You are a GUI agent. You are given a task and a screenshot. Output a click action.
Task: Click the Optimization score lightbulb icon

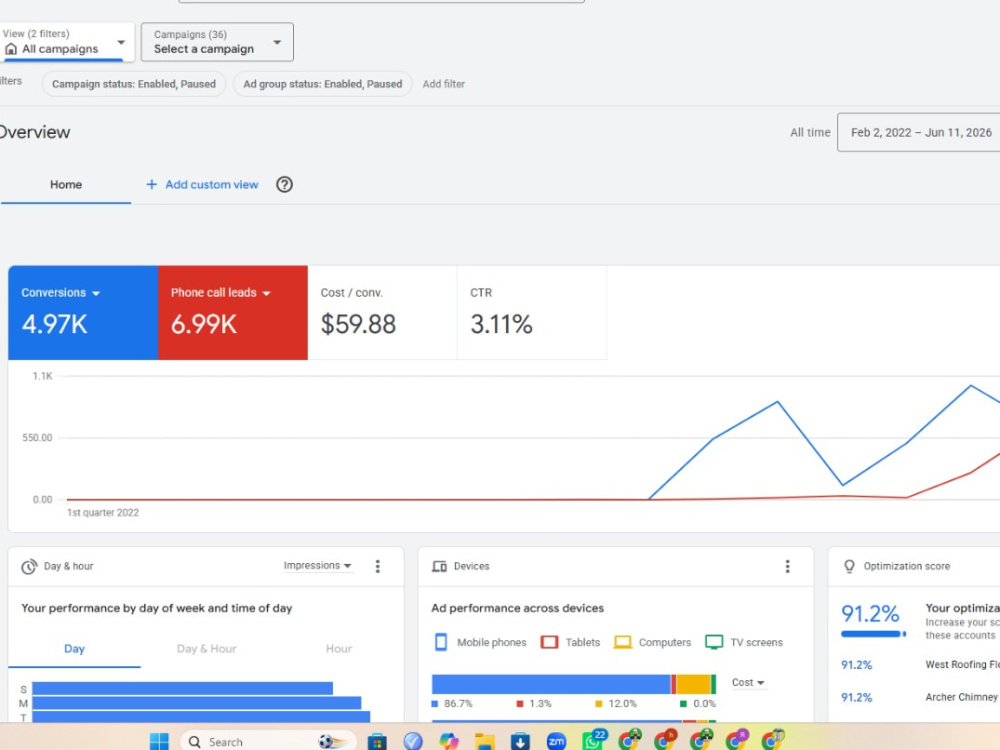tap(849, 566)
